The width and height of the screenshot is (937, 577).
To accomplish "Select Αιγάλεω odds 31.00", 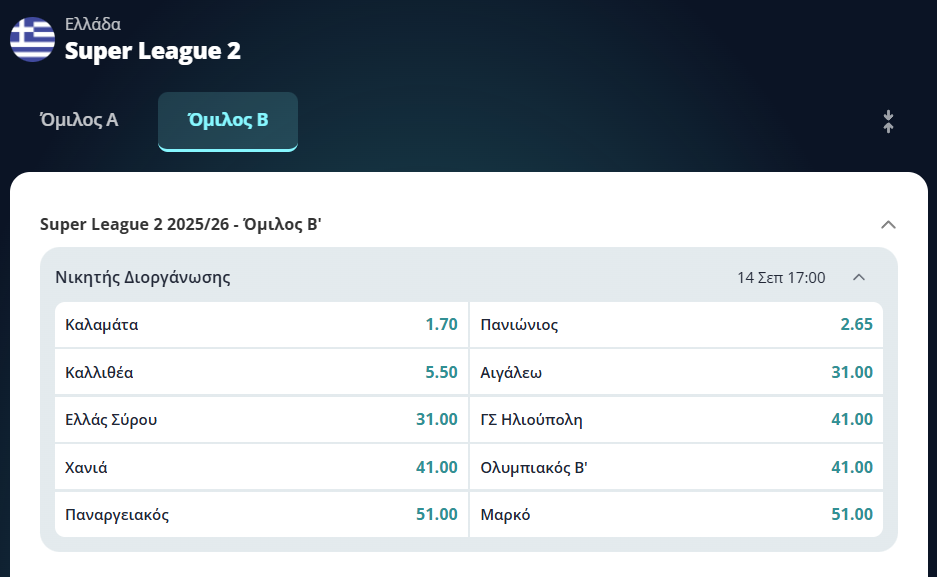I will coord(676,372).
